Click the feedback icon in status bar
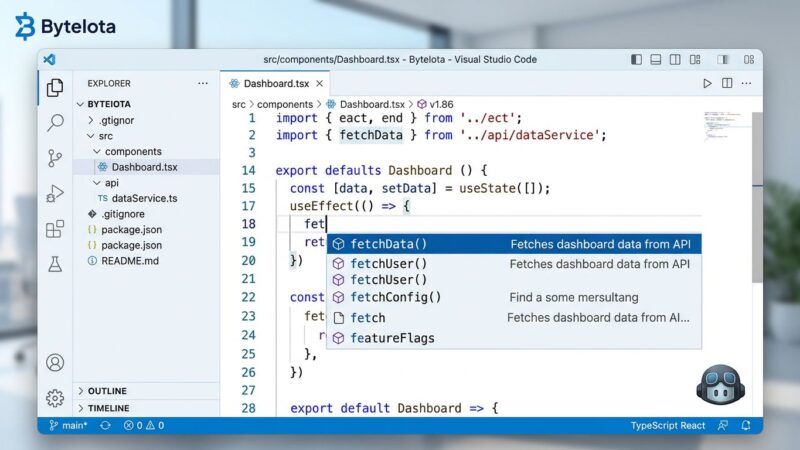The width and height of the screenshot is (800, 450). [723, 425]
